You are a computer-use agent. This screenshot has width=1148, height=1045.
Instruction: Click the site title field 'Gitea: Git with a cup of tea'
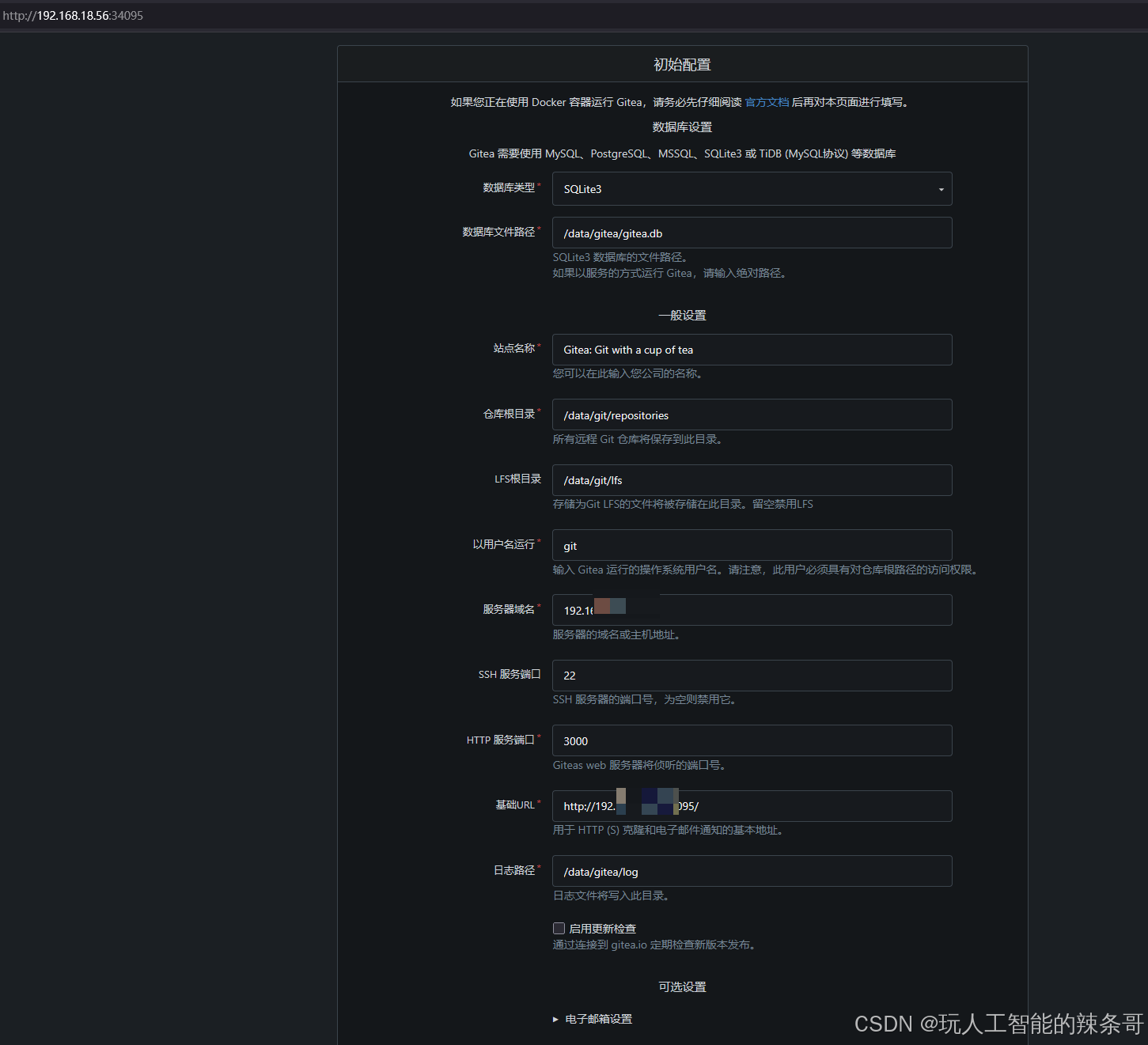click(x=752, y=350)
